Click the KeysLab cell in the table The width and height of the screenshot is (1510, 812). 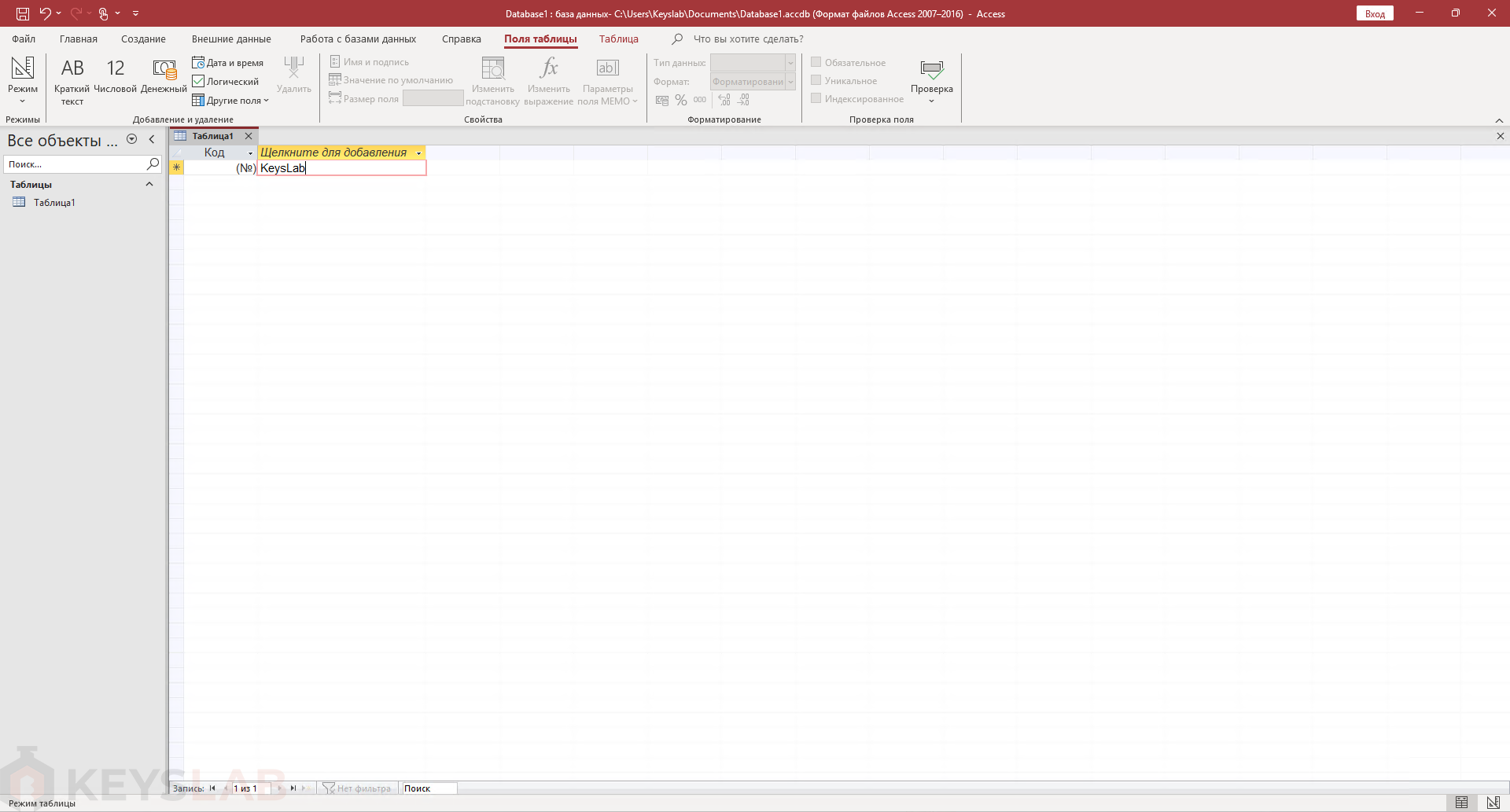341,167
